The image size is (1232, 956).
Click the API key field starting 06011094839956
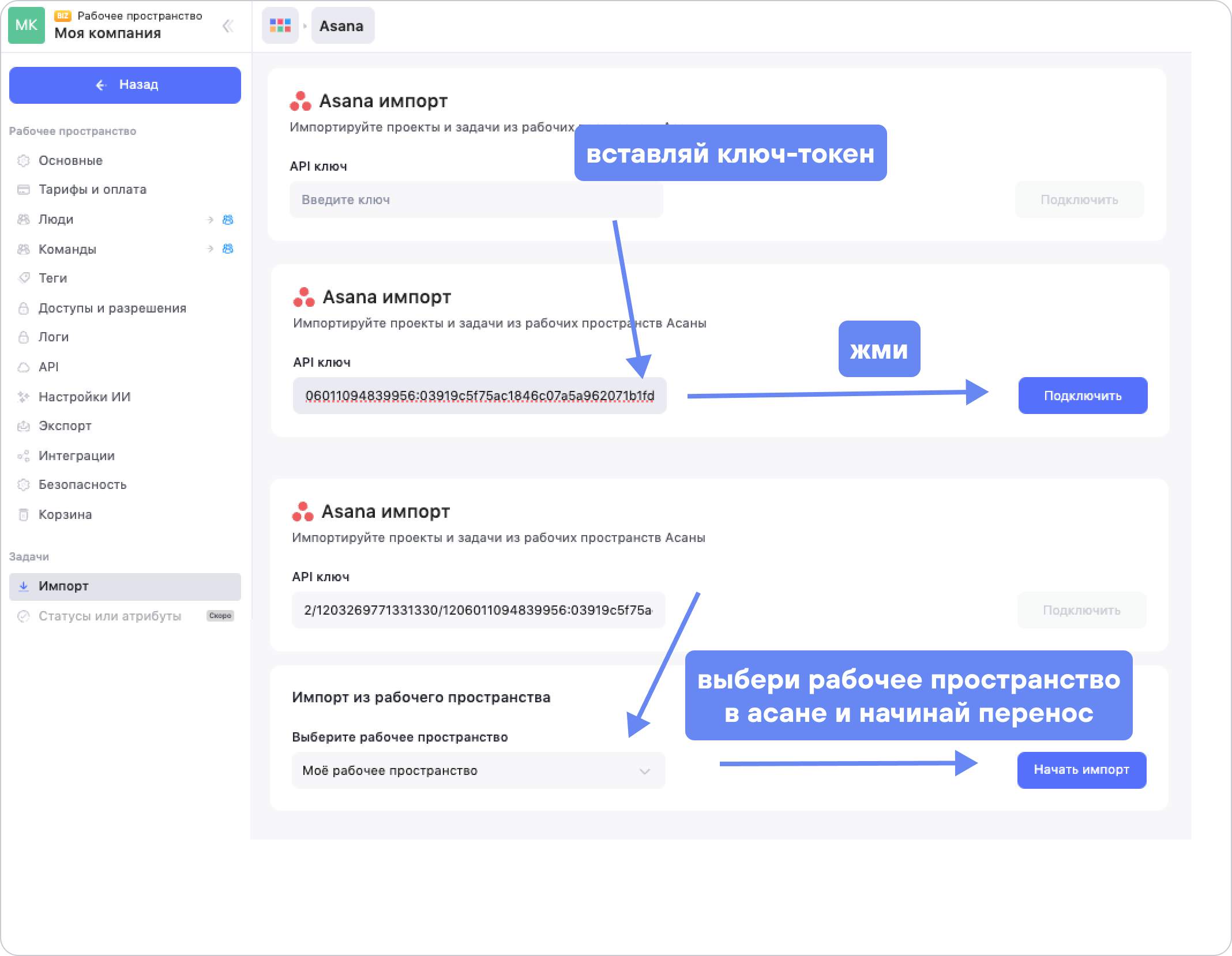(x=480, y=396)
